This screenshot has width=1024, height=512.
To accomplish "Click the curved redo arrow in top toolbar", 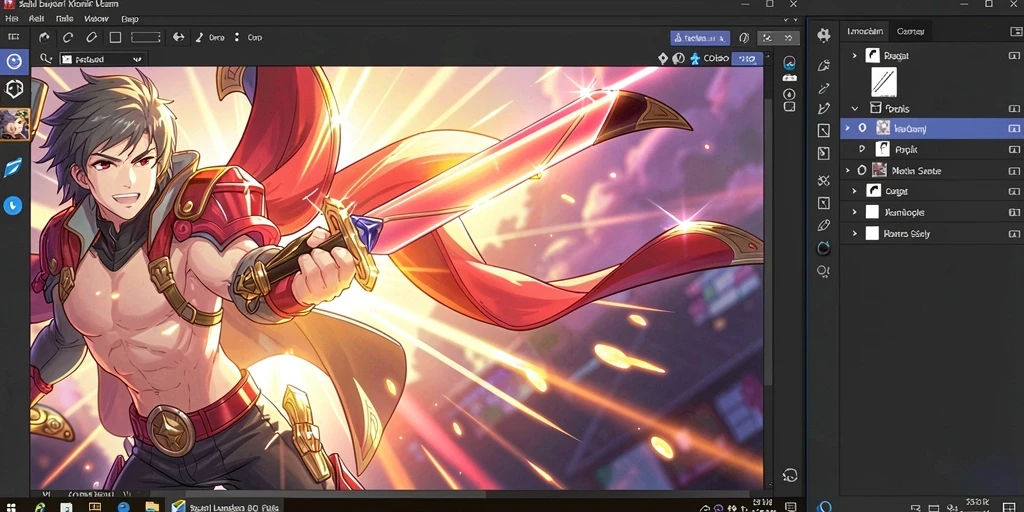I will [44, 38].
